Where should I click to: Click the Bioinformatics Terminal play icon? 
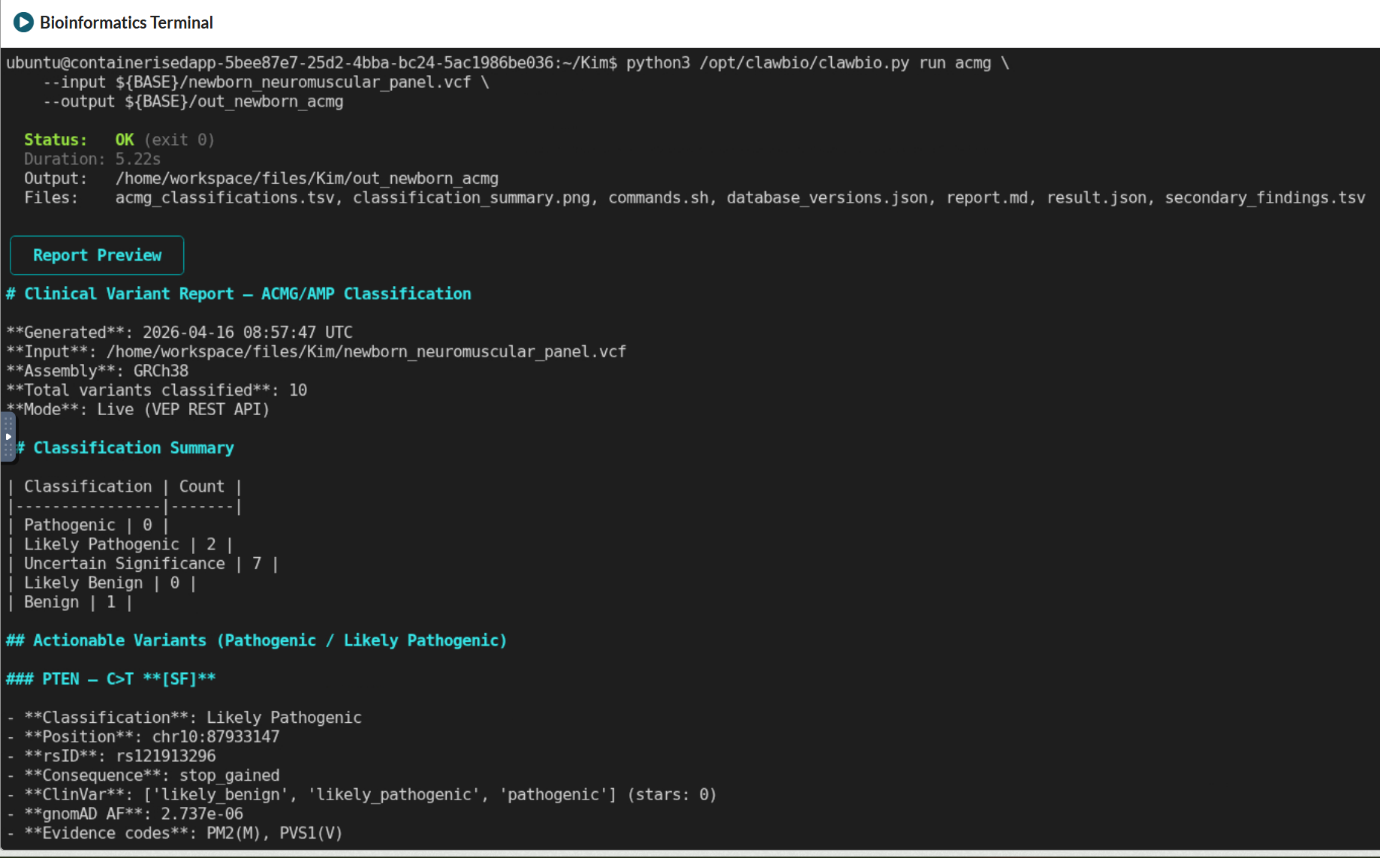pyautogui.click(x=23, y=22)
